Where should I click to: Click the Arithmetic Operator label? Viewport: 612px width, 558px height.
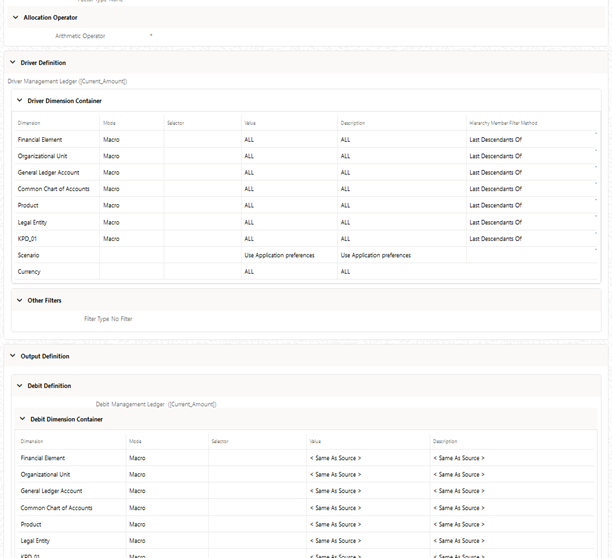80,36
